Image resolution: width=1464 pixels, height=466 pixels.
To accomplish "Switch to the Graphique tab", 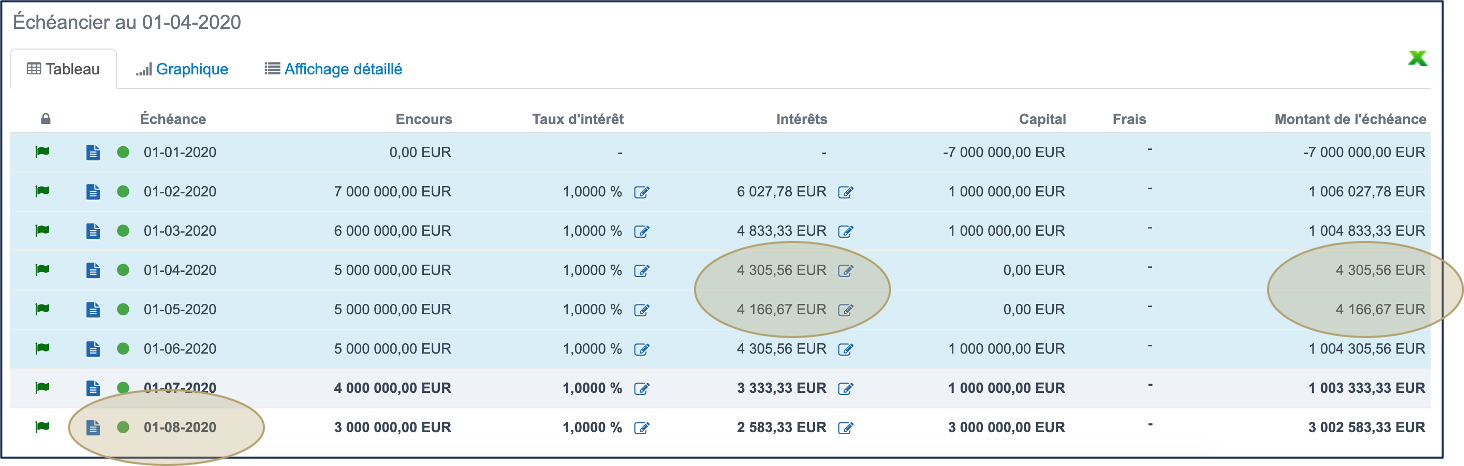I will (x=183, y=69).
